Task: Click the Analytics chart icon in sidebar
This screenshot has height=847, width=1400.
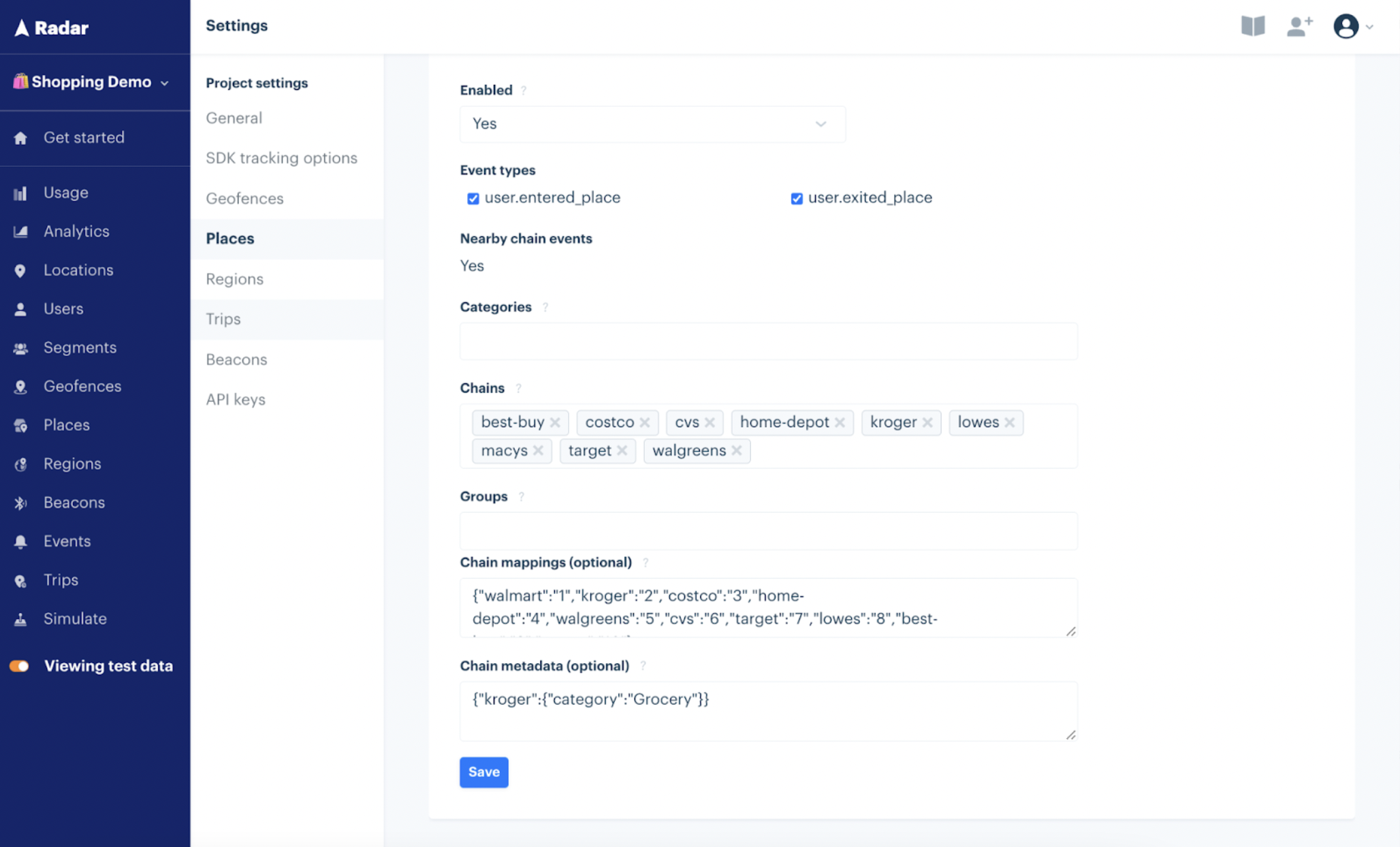Action: [x=20, y=231]
